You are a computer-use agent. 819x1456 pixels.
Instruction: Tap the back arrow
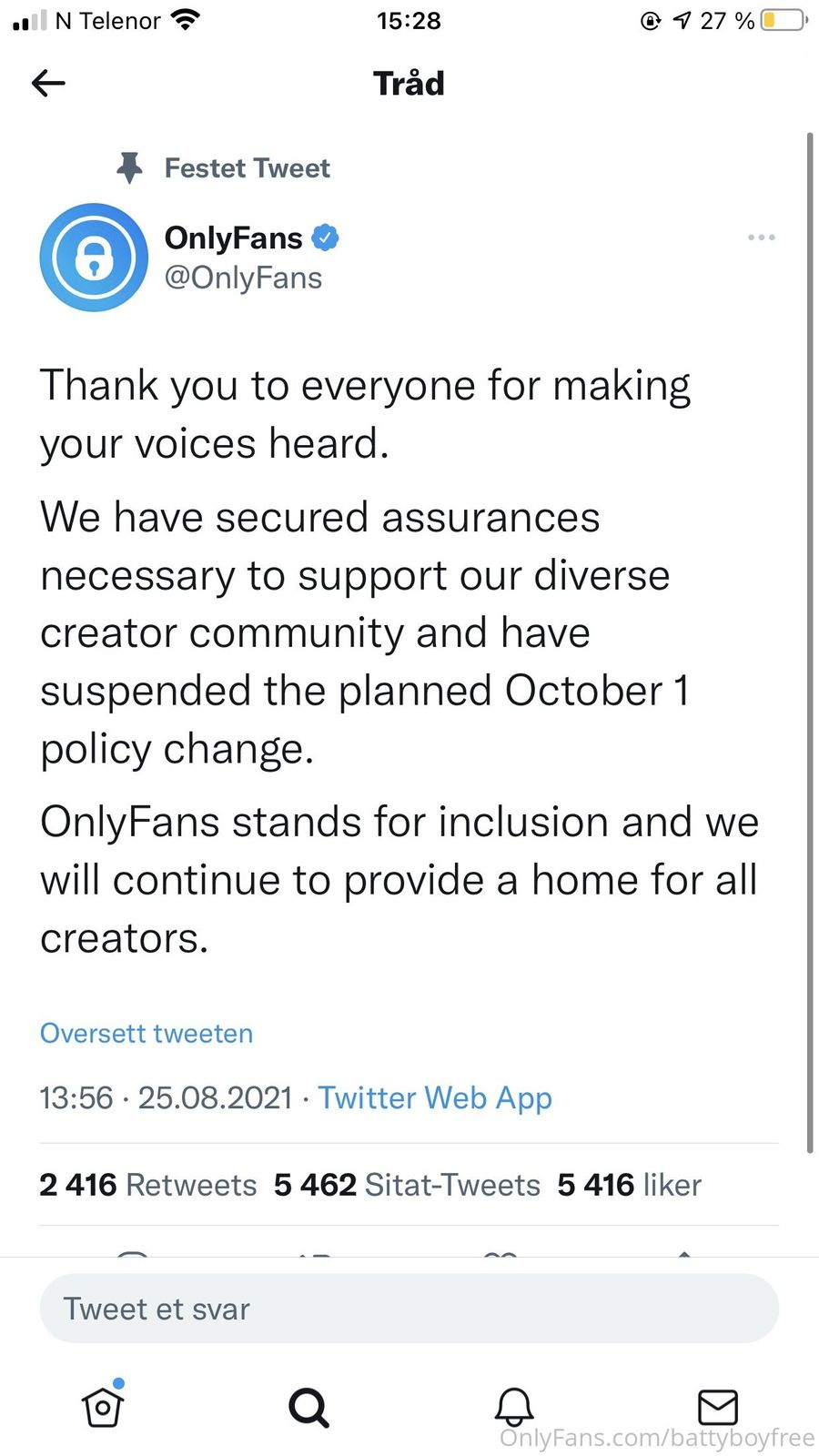[48, 84]
